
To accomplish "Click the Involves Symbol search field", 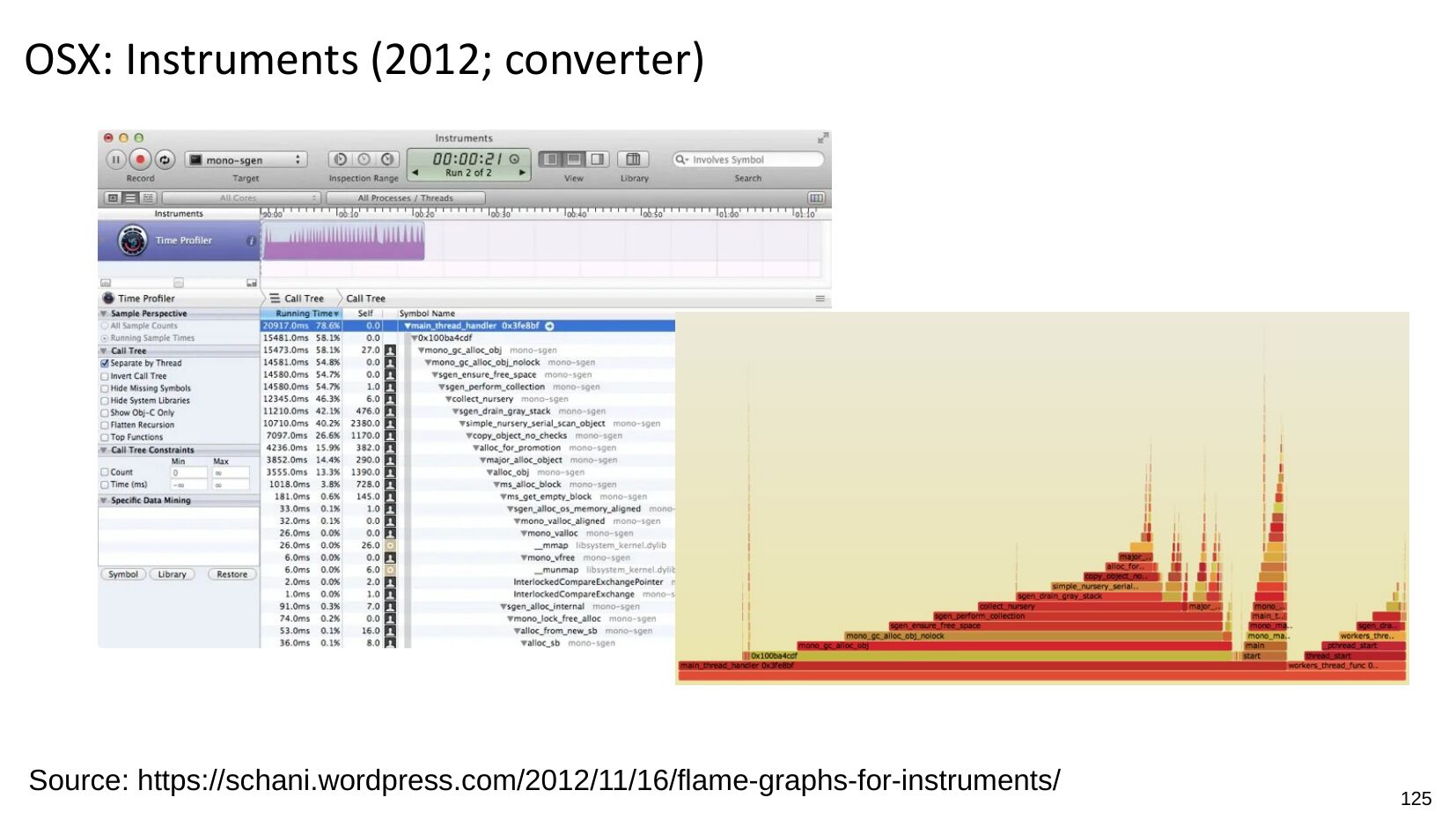I will pos(753,159).
